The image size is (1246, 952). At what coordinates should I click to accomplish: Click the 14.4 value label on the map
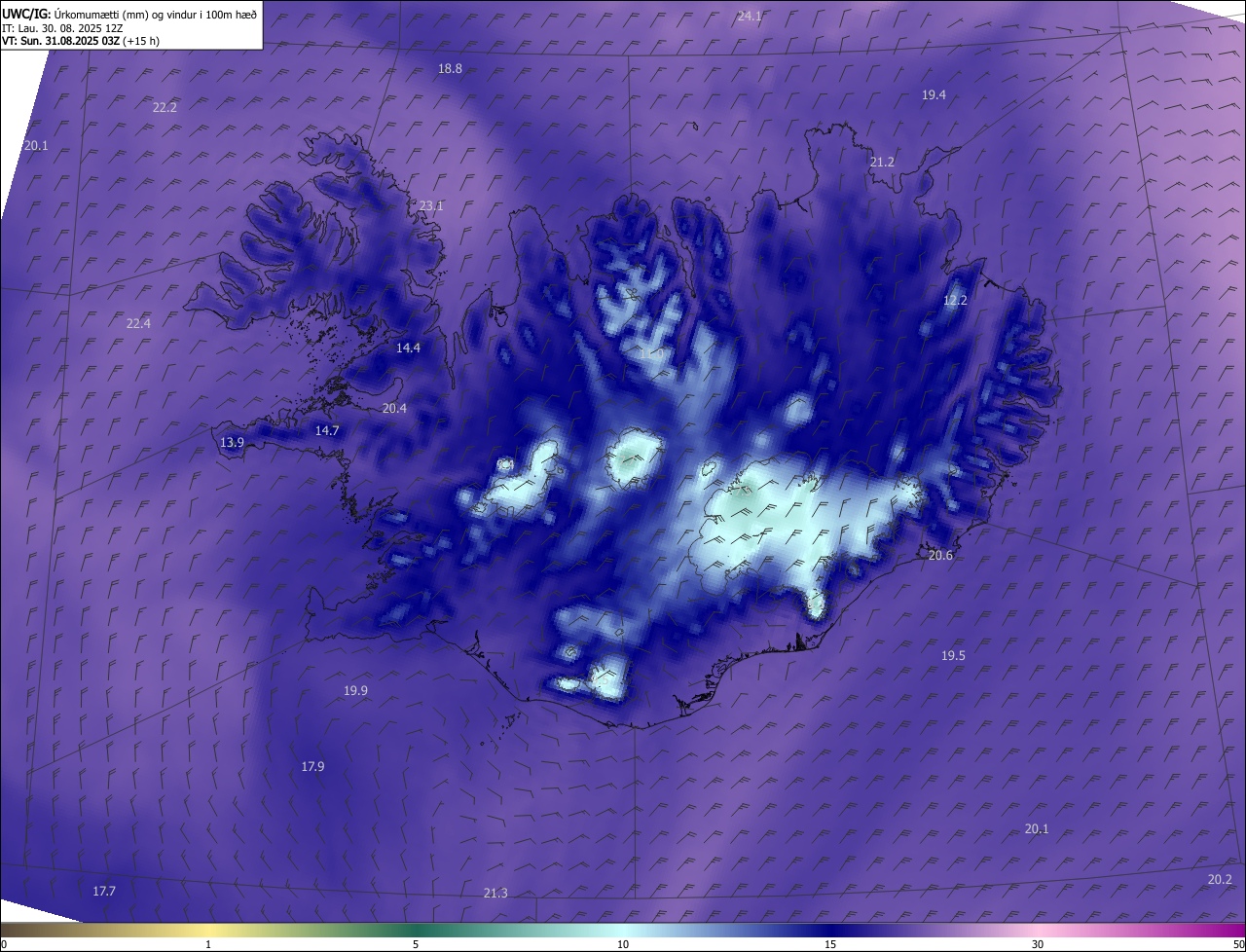coord(408,348)
